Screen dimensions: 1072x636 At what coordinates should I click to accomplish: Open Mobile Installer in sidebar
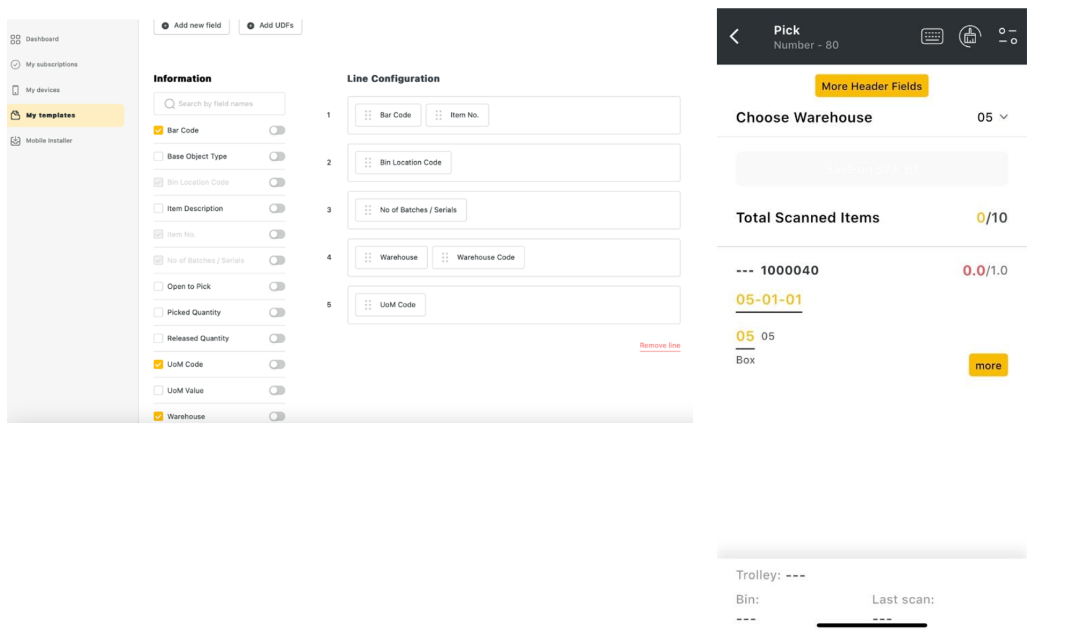pyautogui.click(x=48, y=141)
